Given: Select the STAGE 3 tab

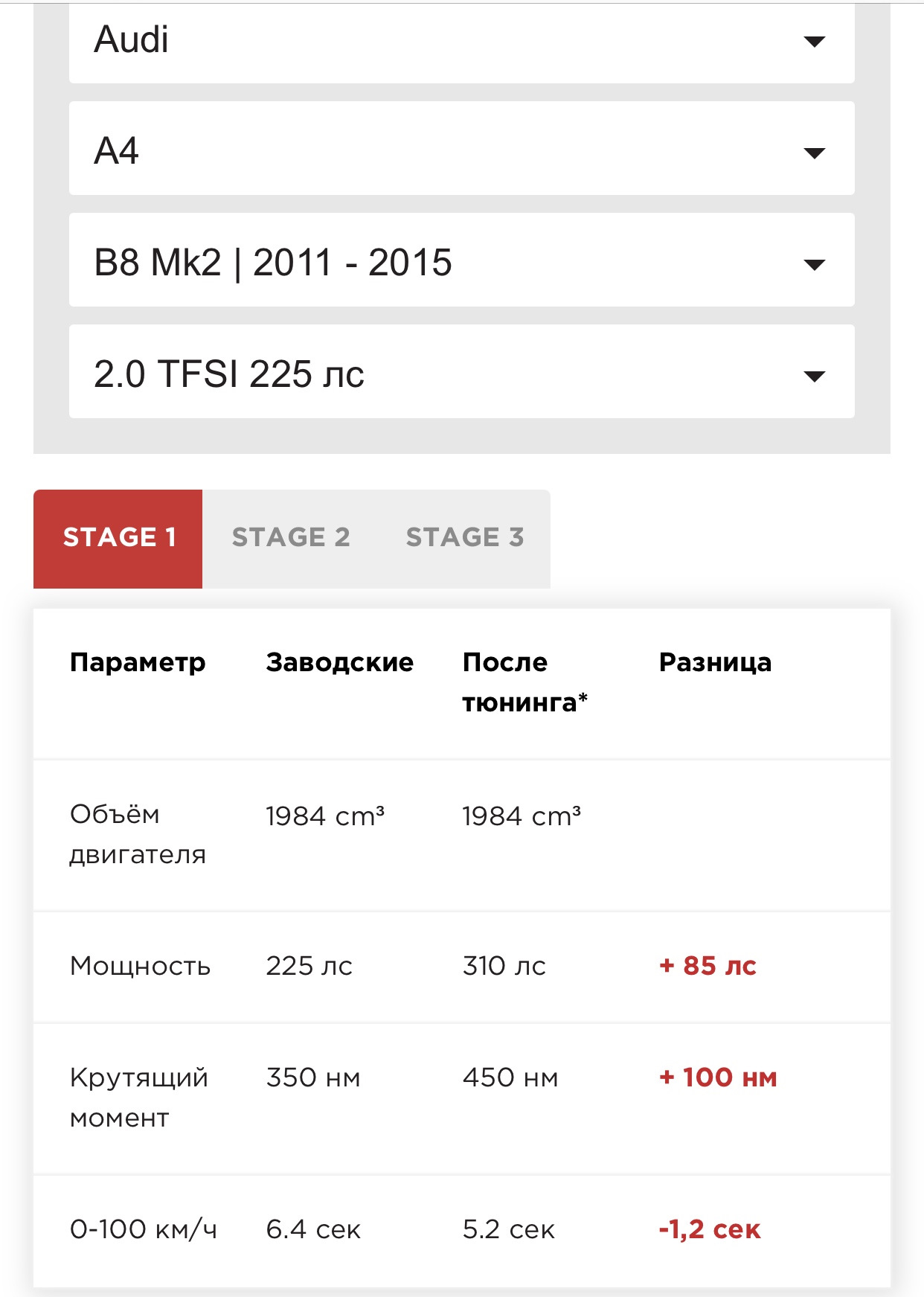Looking at the screenshot, I should [466, 537].
